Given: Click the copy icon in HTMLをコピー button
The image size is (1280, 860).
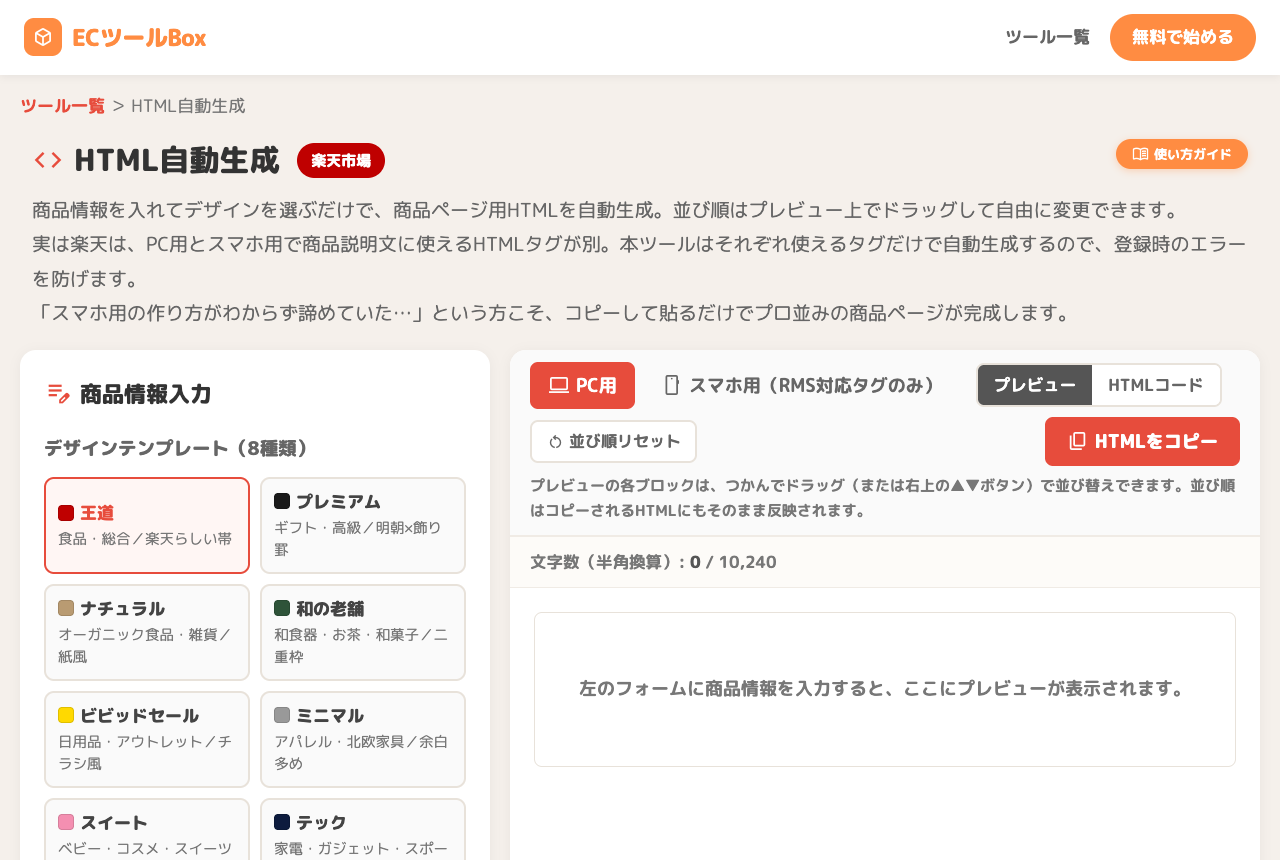Looking at the screenshot, I should click(1077, 441).
